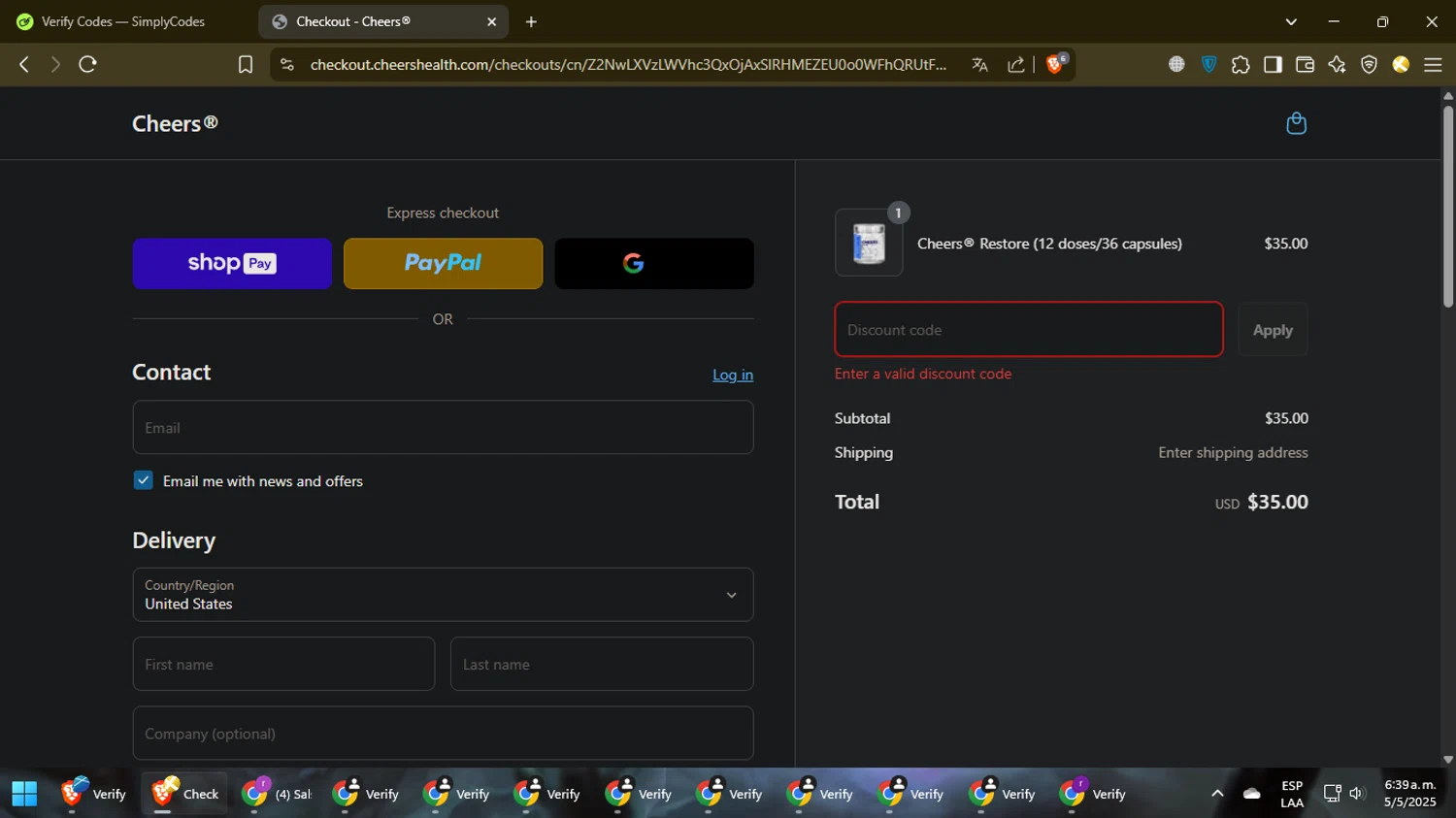Click the address bar URL
Image resolution: width=1456 pixels, height=818 pixels.
(628, 64)
